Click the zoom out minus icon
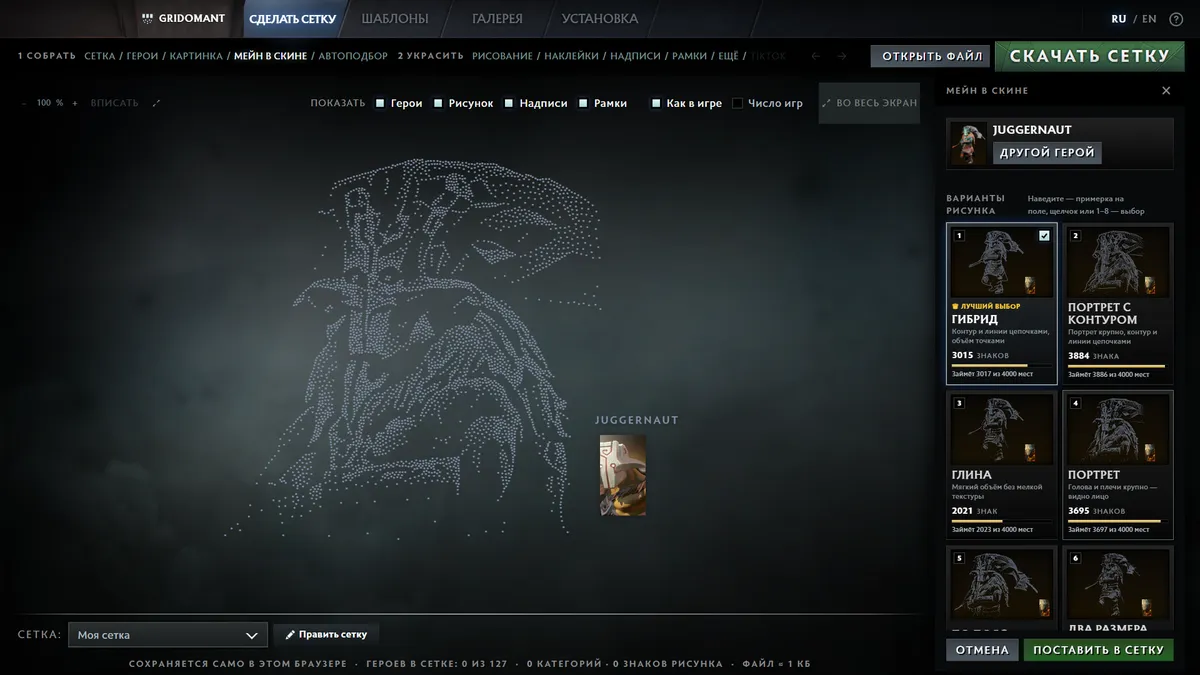 coord(24,103)
